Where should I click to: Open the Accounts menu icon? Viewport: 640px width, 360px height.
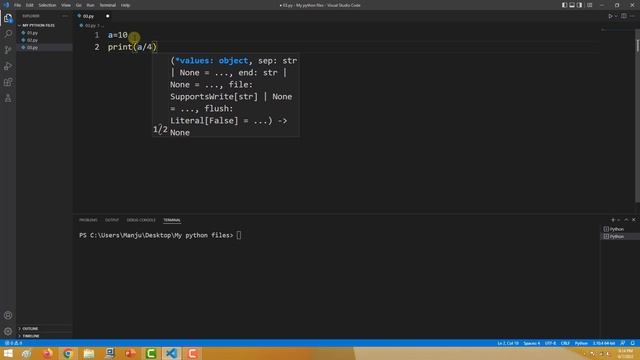pyautogui.click(x=8, y=315)
